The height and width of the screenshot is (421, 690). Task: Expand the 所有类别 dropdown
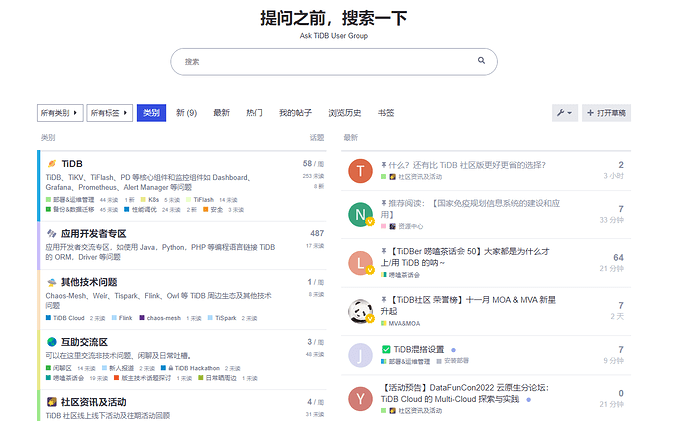pyautogui.click(x=60, y=113)
